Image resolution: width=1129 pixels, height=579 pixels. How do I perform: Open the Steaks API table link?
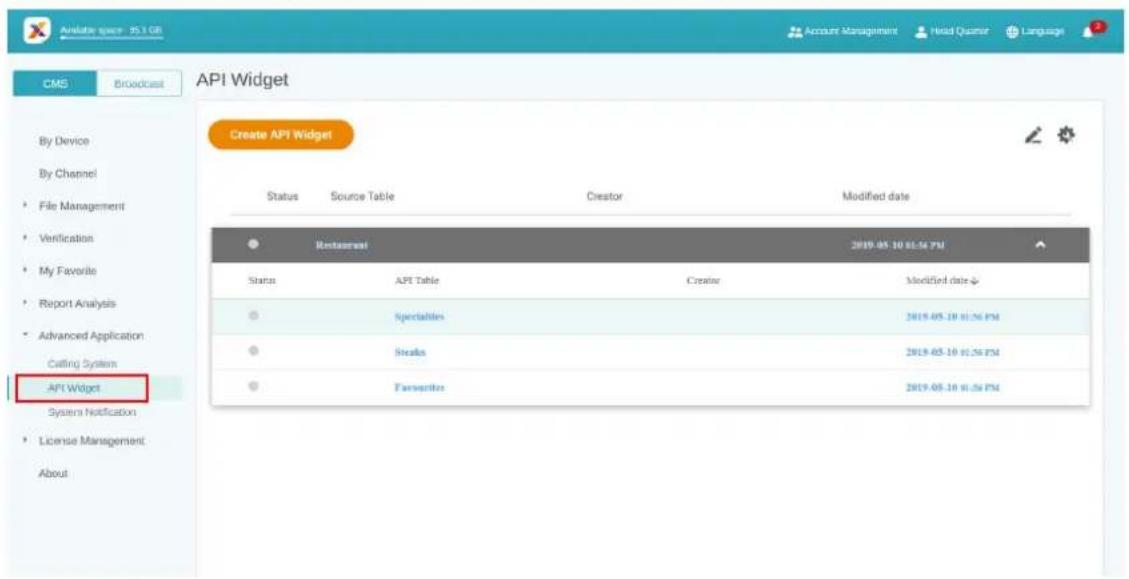pyautogui.click(x=410, y=352)
